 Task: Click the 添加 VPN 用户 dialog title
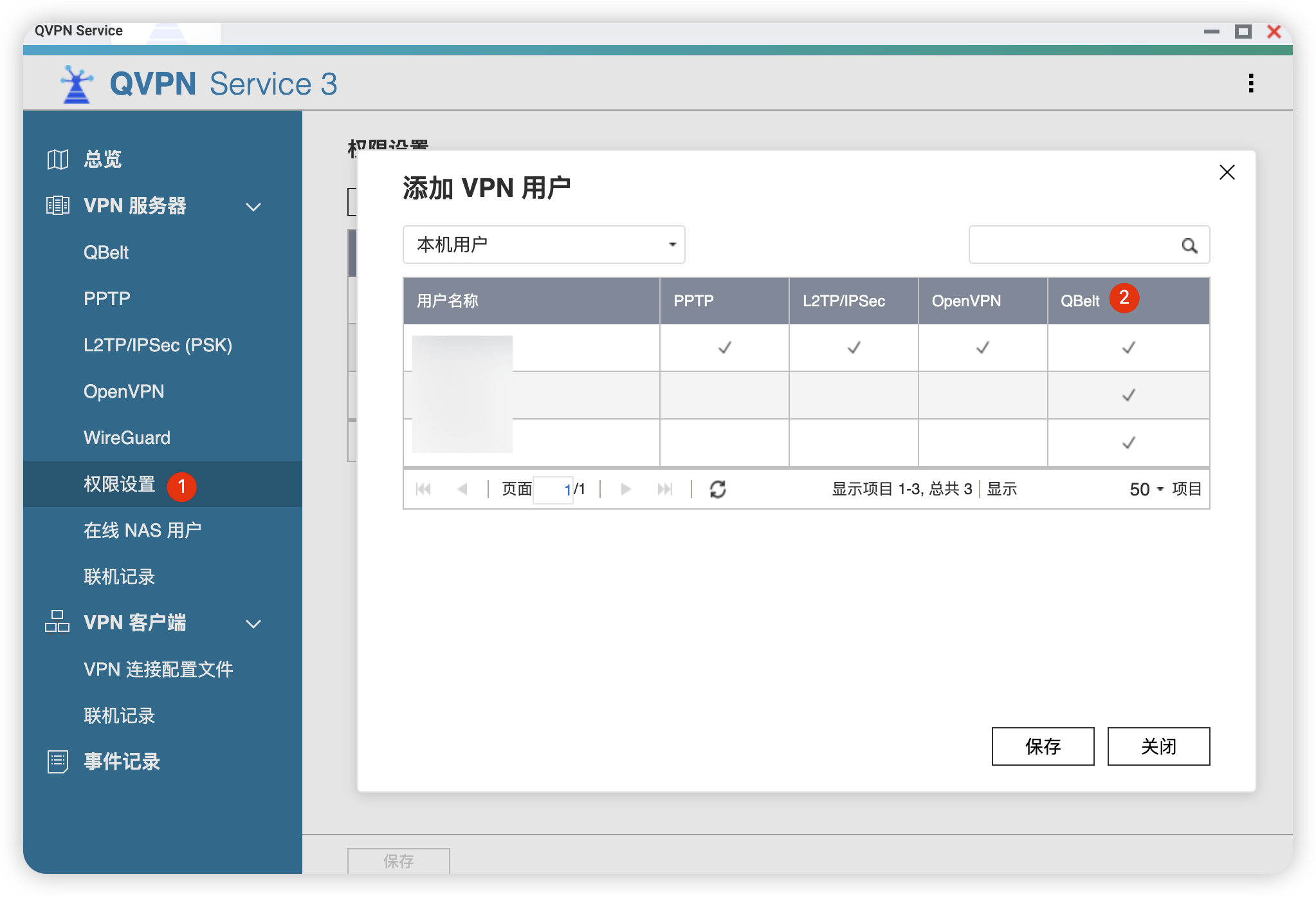pos(487,188)
